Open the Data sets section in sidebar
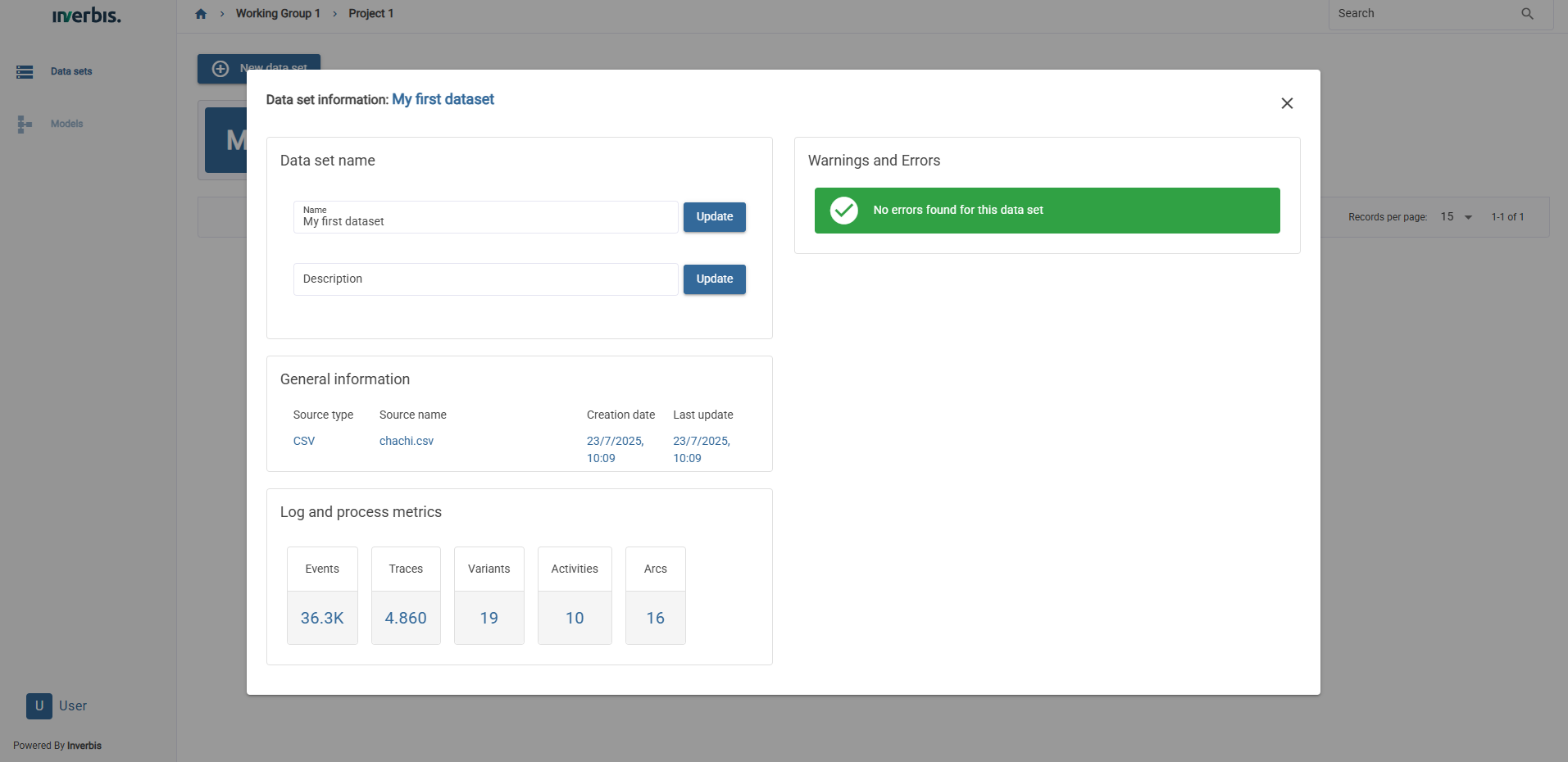This screenshot has height=762, width=1568. [70, 71]
